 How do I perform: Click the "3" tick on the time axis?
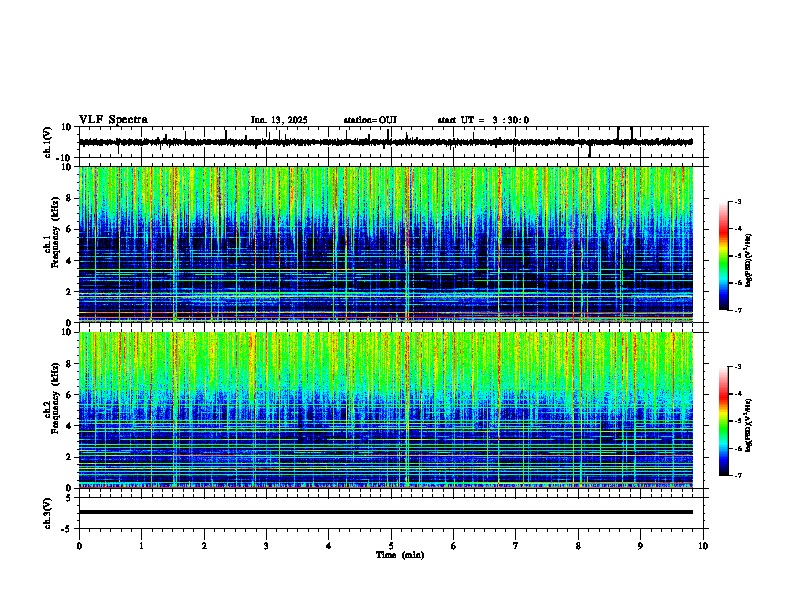click(x=266, y=546)
